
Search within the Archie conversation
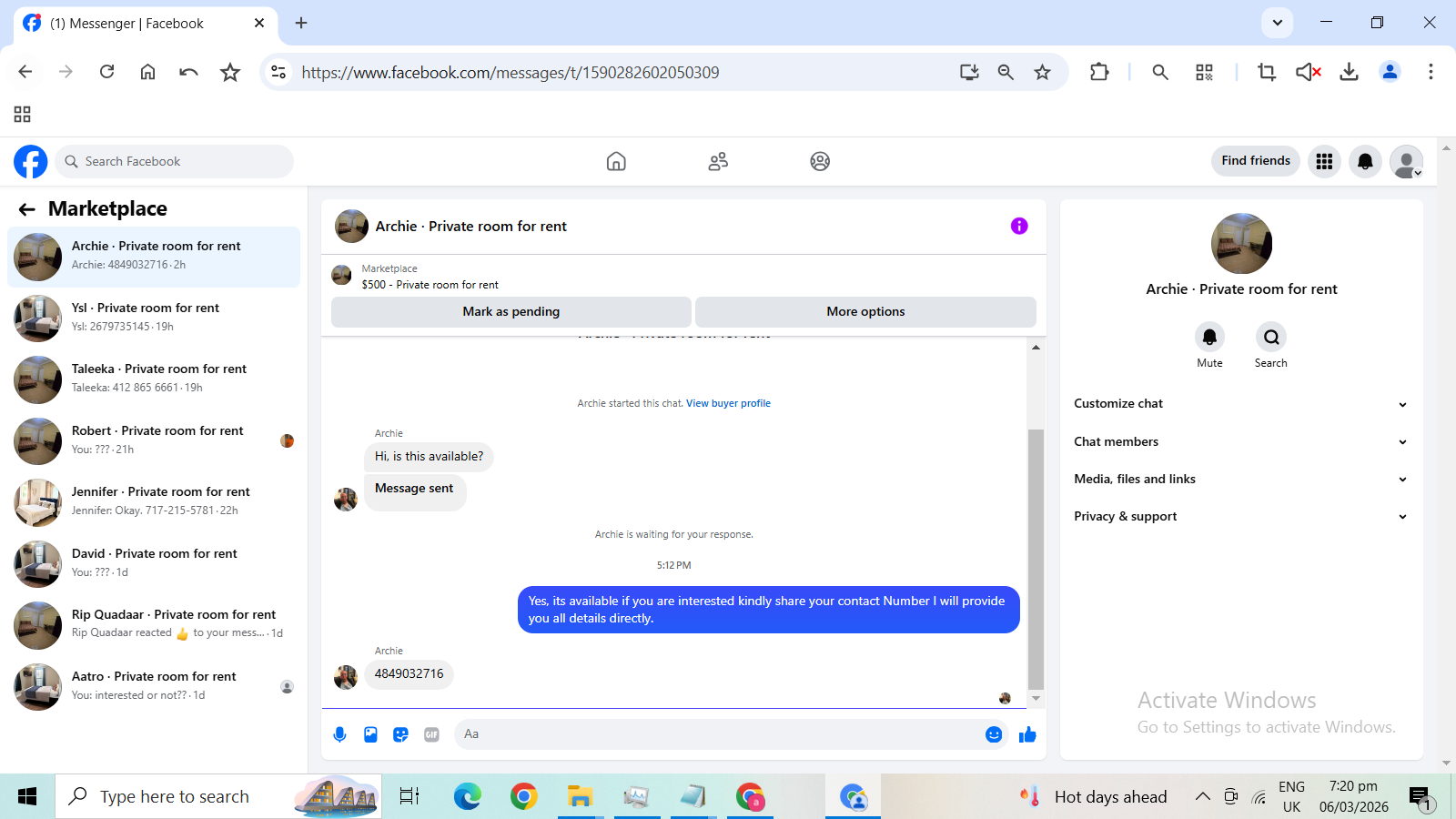pyautogui.click(x=1271, y=337)
